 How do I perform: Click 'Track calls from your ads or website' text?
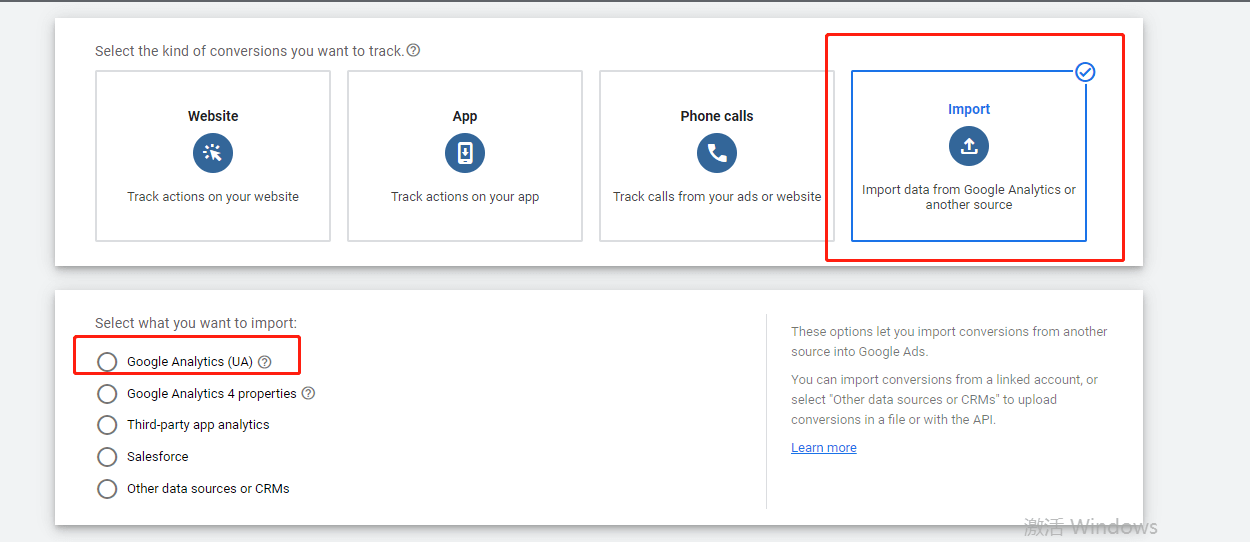(x=717, y=197)
